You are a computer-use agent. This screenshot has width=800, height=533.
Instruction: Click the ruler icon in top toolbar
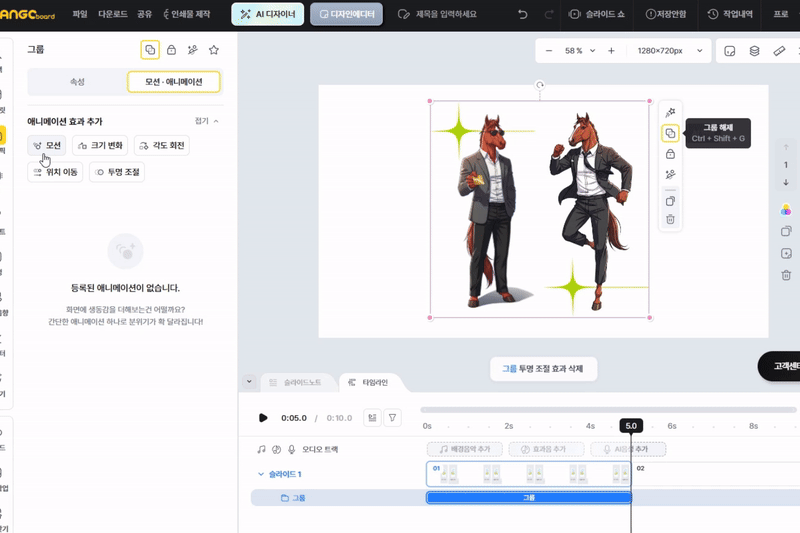pos(779,51)
